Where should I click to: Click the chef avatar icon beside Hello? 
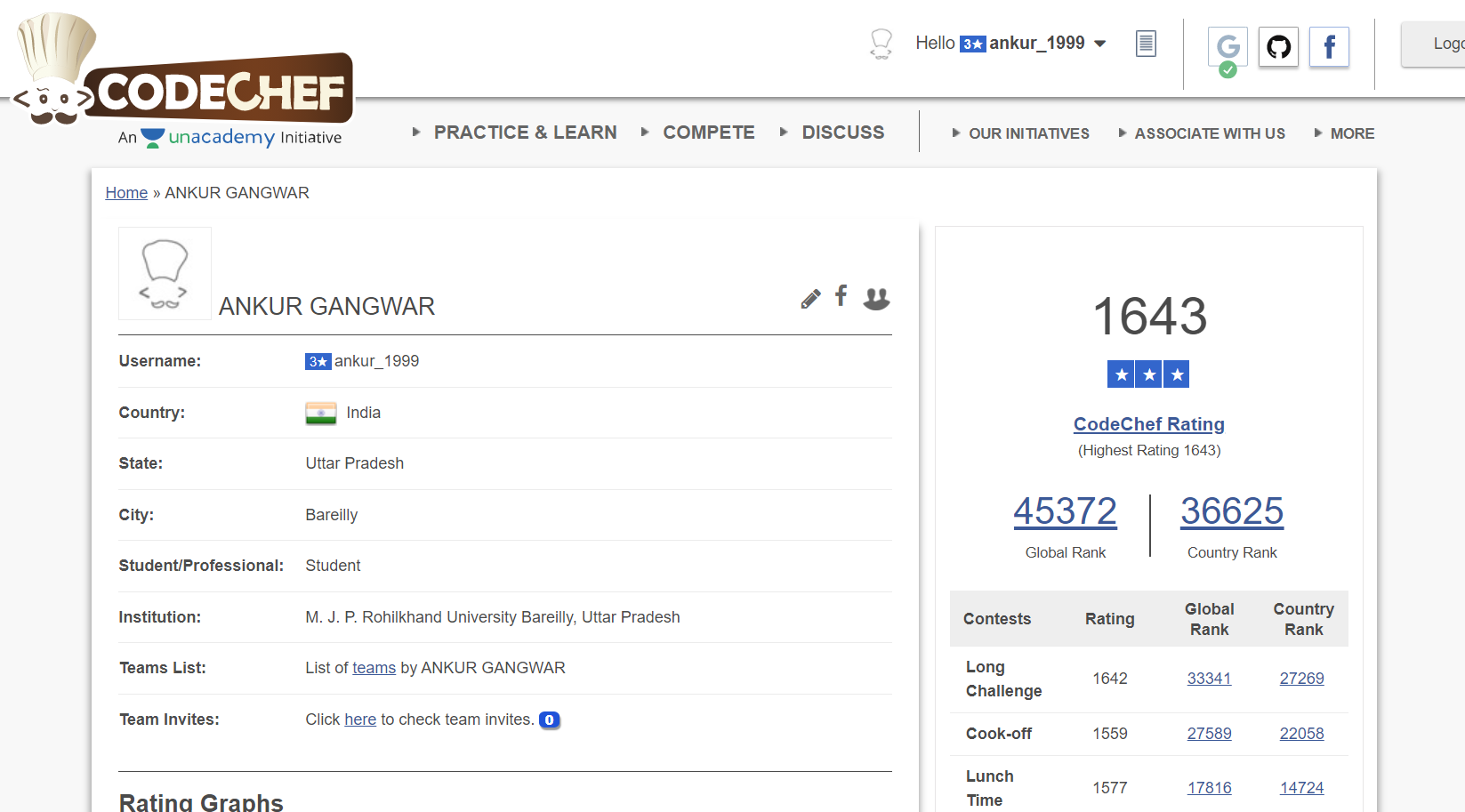(881, 44)
